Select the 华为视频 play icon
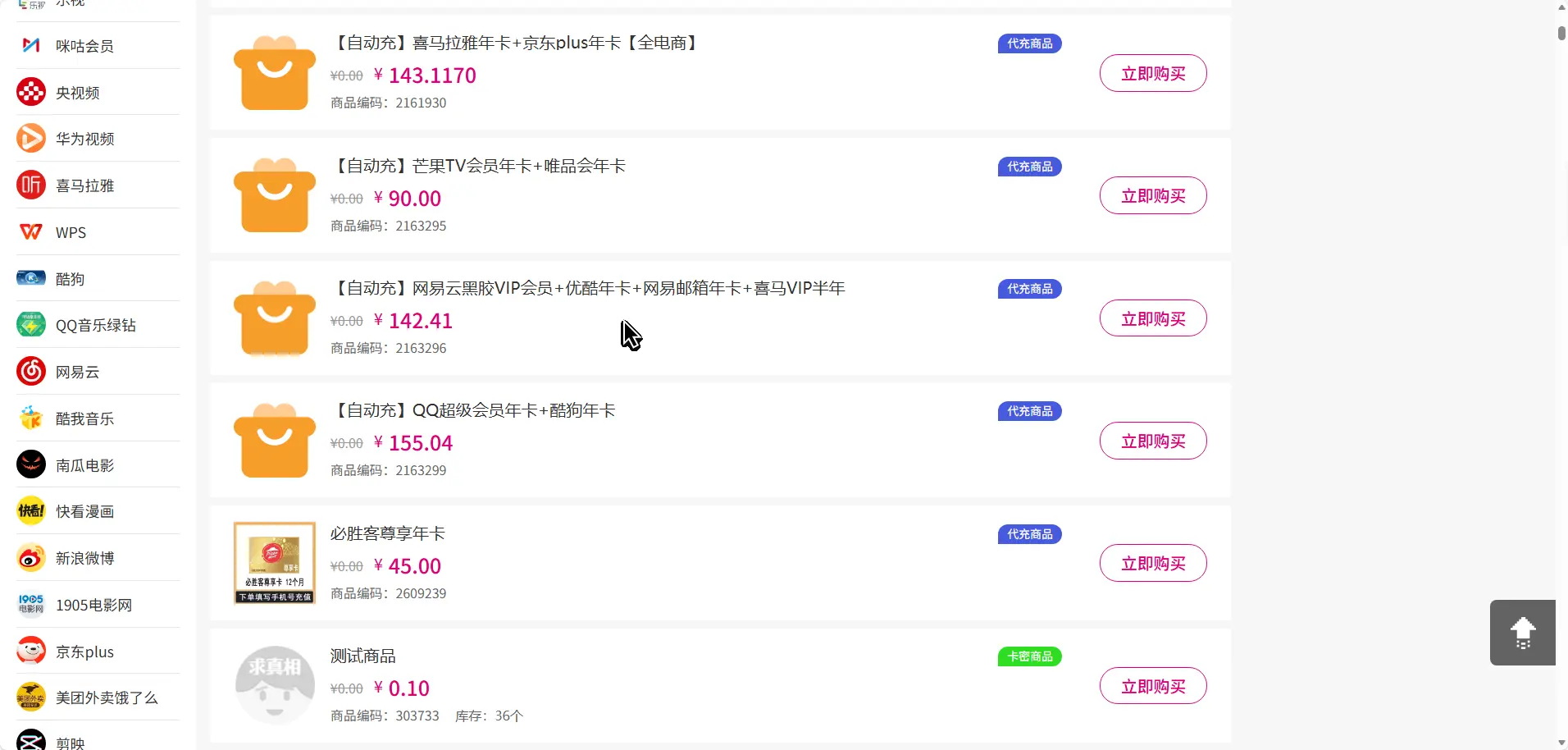 (31, 138)
